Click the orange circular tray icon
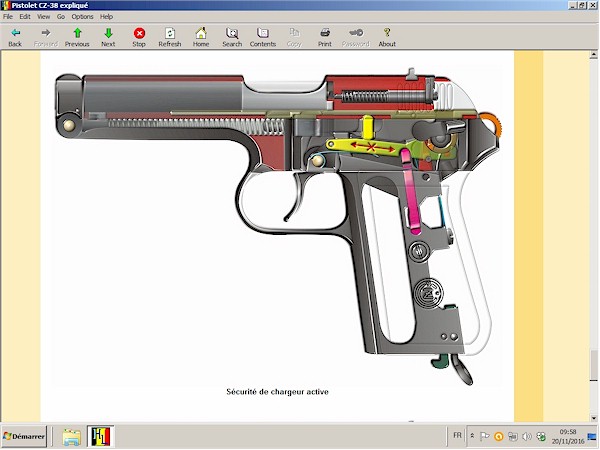The width and height of the screenshot is (600, 450). pos(499,436)
